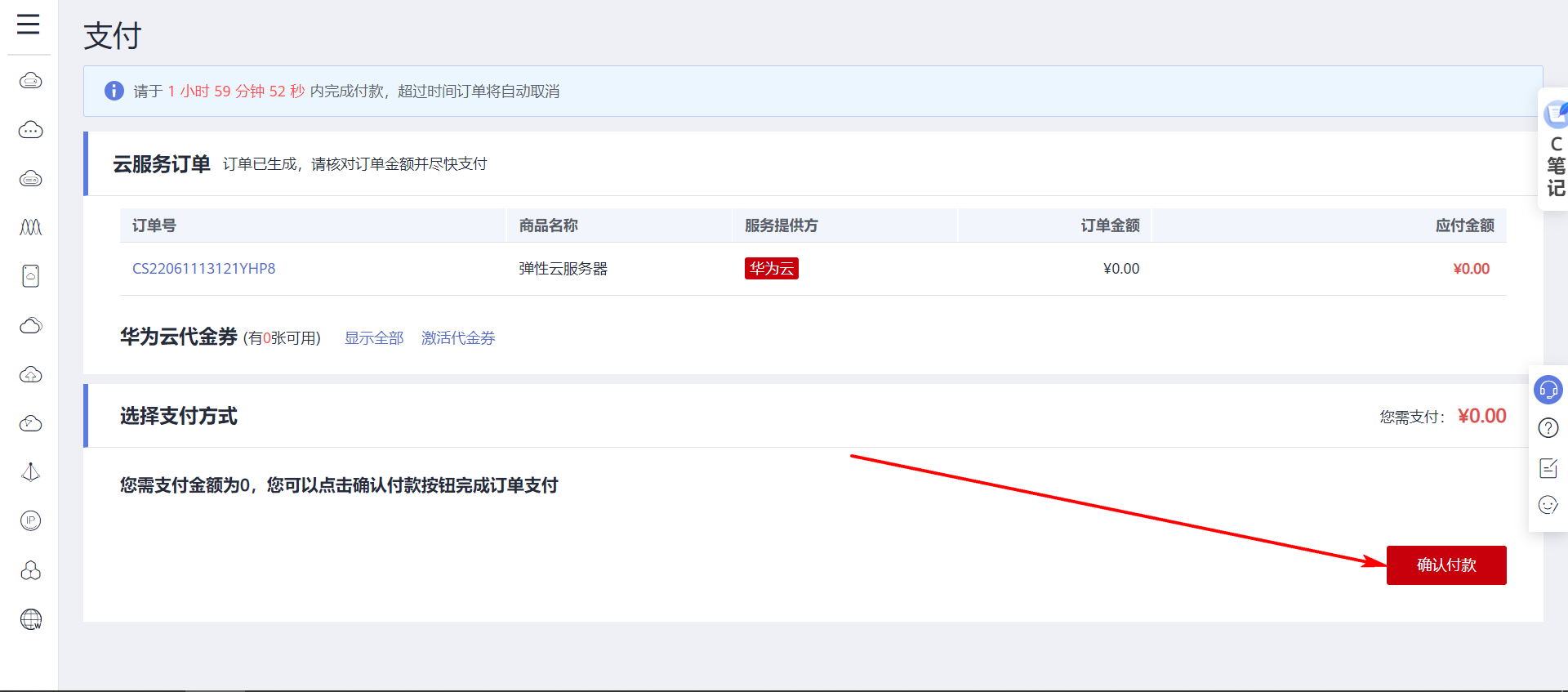
Task: Click the 华为云 provider badge
Action: 771,269
